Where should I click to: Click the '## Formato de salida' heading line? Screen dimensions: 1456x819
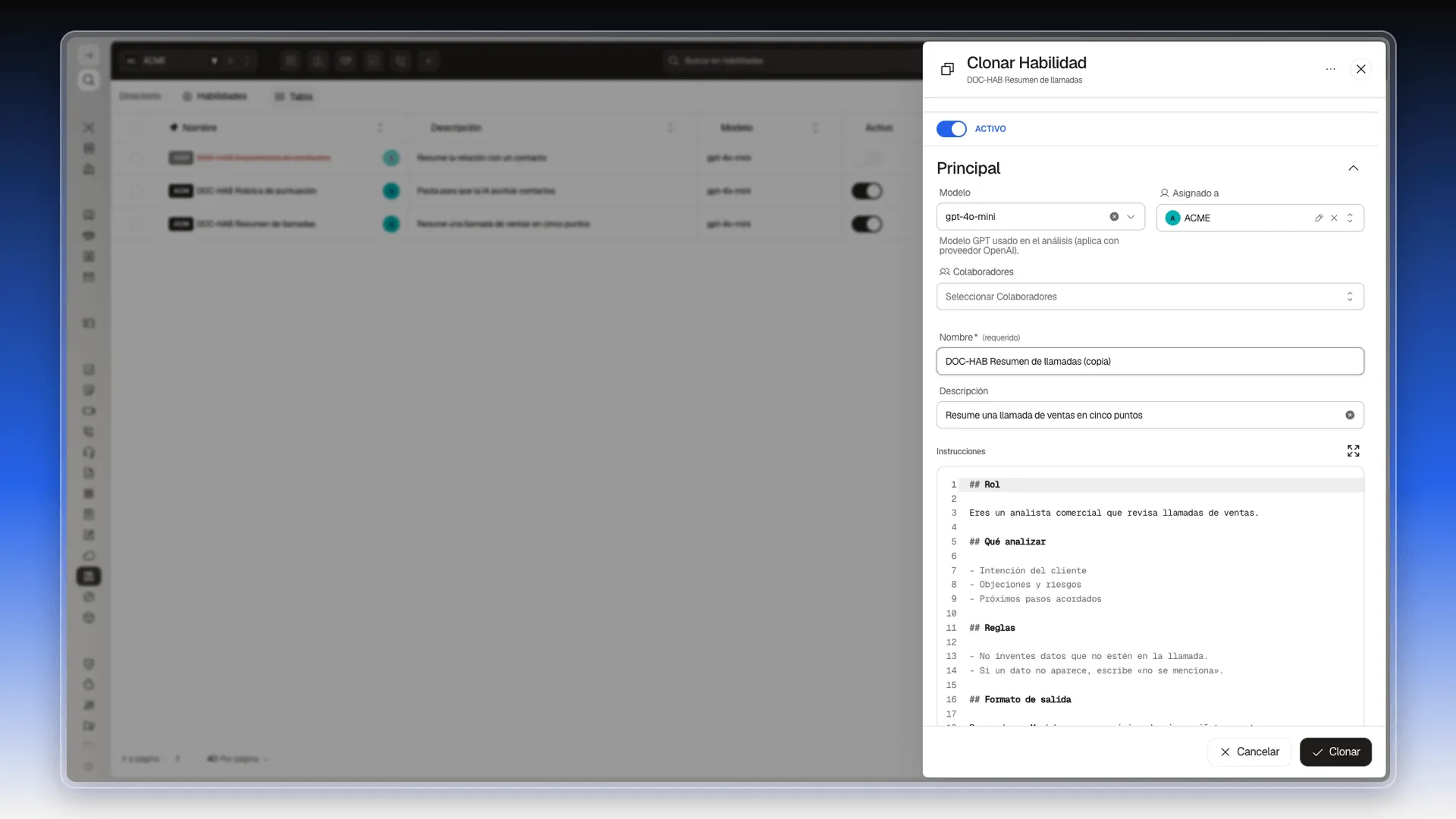[x=1020, y=700]
